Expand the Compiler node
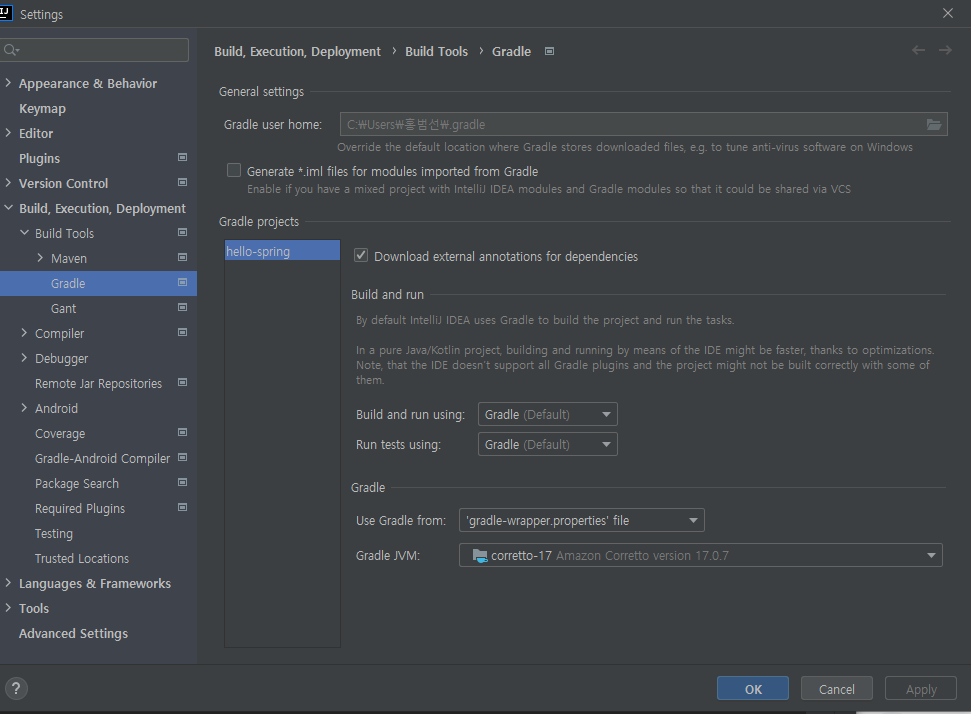971x714 pixels. 24,333
